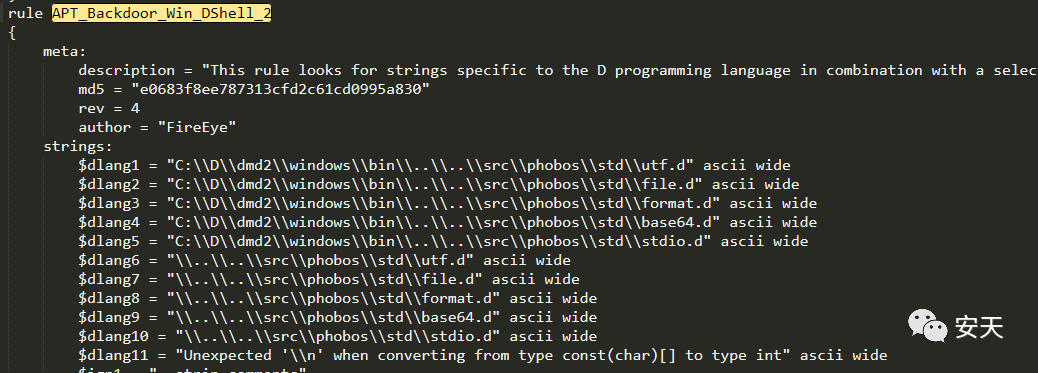Click the strings: section label
Image resolution: width=1038 pixels, height=373 pixels.
click(x=78, y=146)
